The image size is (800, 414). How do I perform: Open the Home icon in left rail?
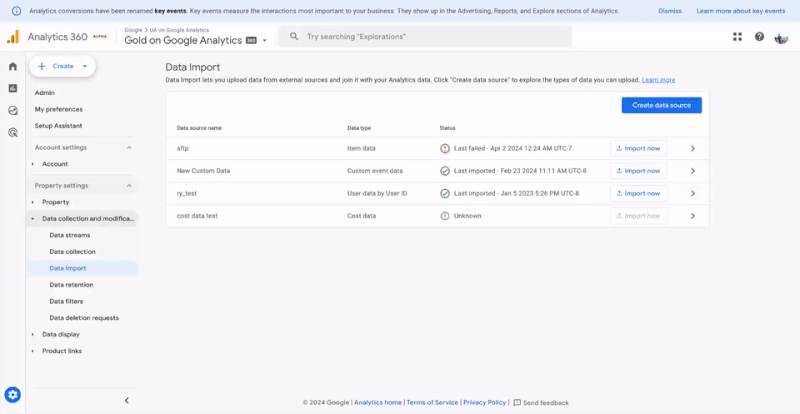click(x=13, y=66)
